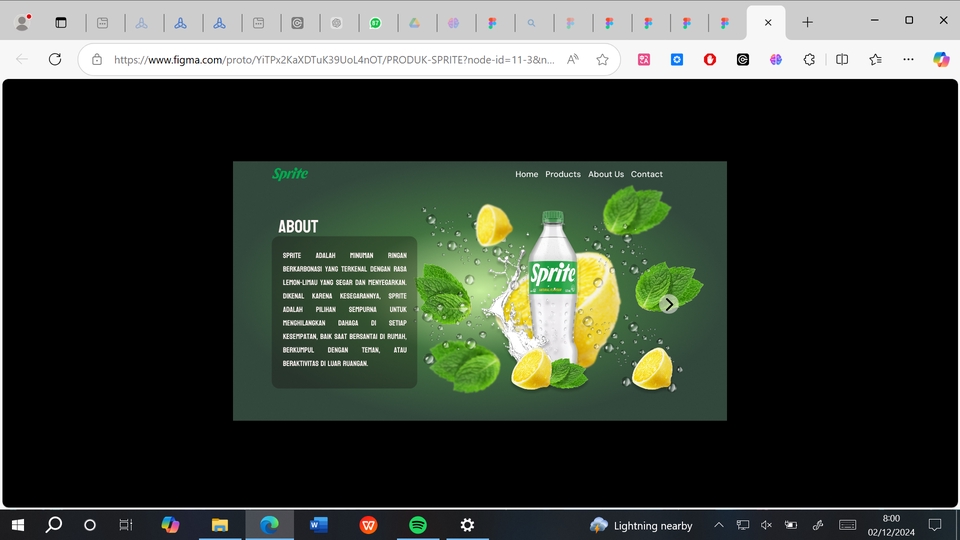Screen dimensions: 960x540
Task: Click the browser back arrow
Action: tap(22, 59)
